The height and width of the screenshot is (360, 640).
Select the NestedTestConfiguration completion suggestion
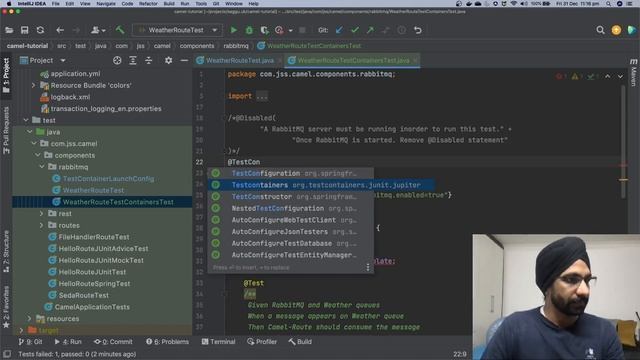pos(291,208)
